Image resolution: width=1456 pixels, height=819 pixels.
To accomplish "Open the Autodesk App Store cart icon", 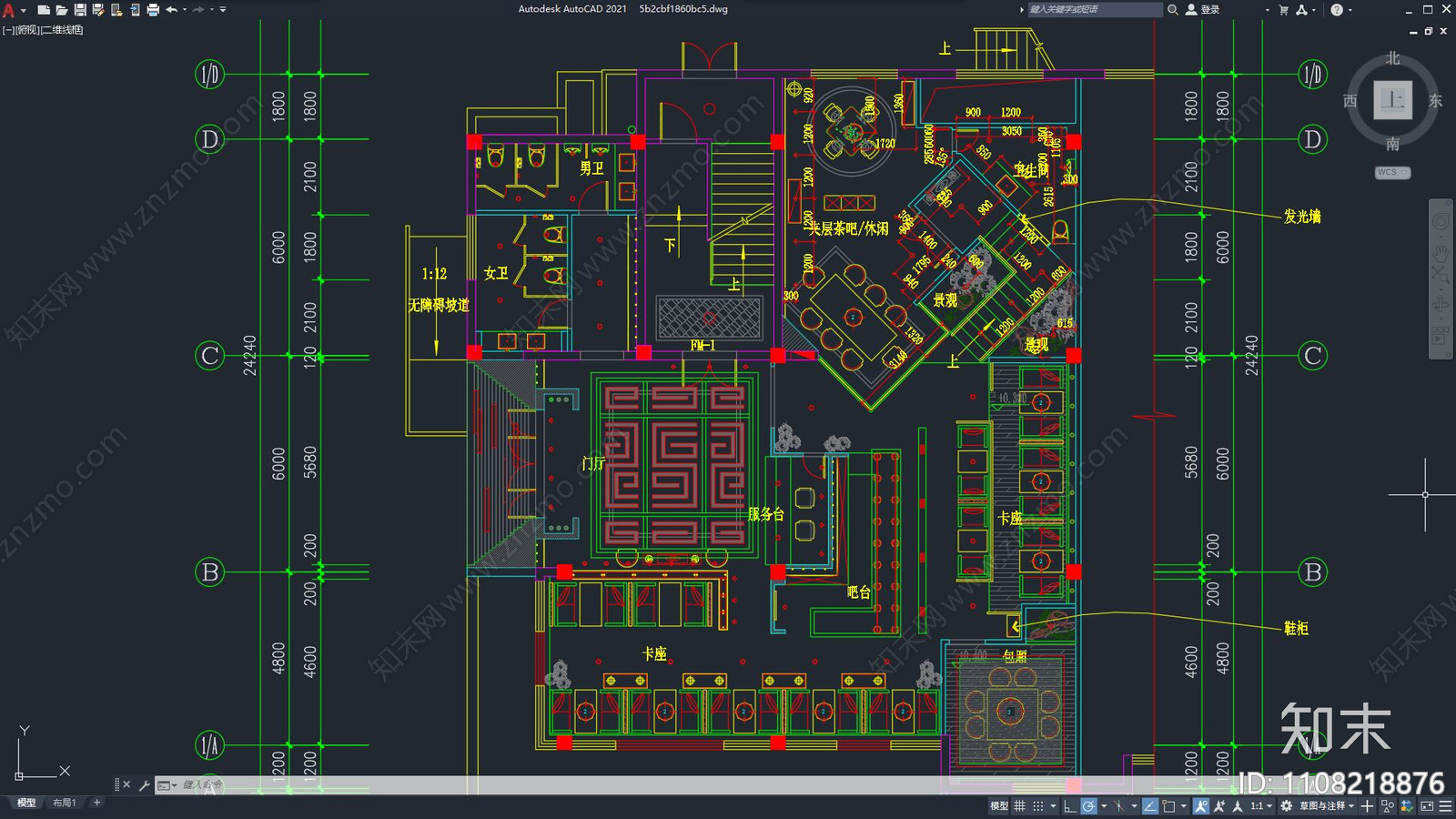I will (1283, 9).
